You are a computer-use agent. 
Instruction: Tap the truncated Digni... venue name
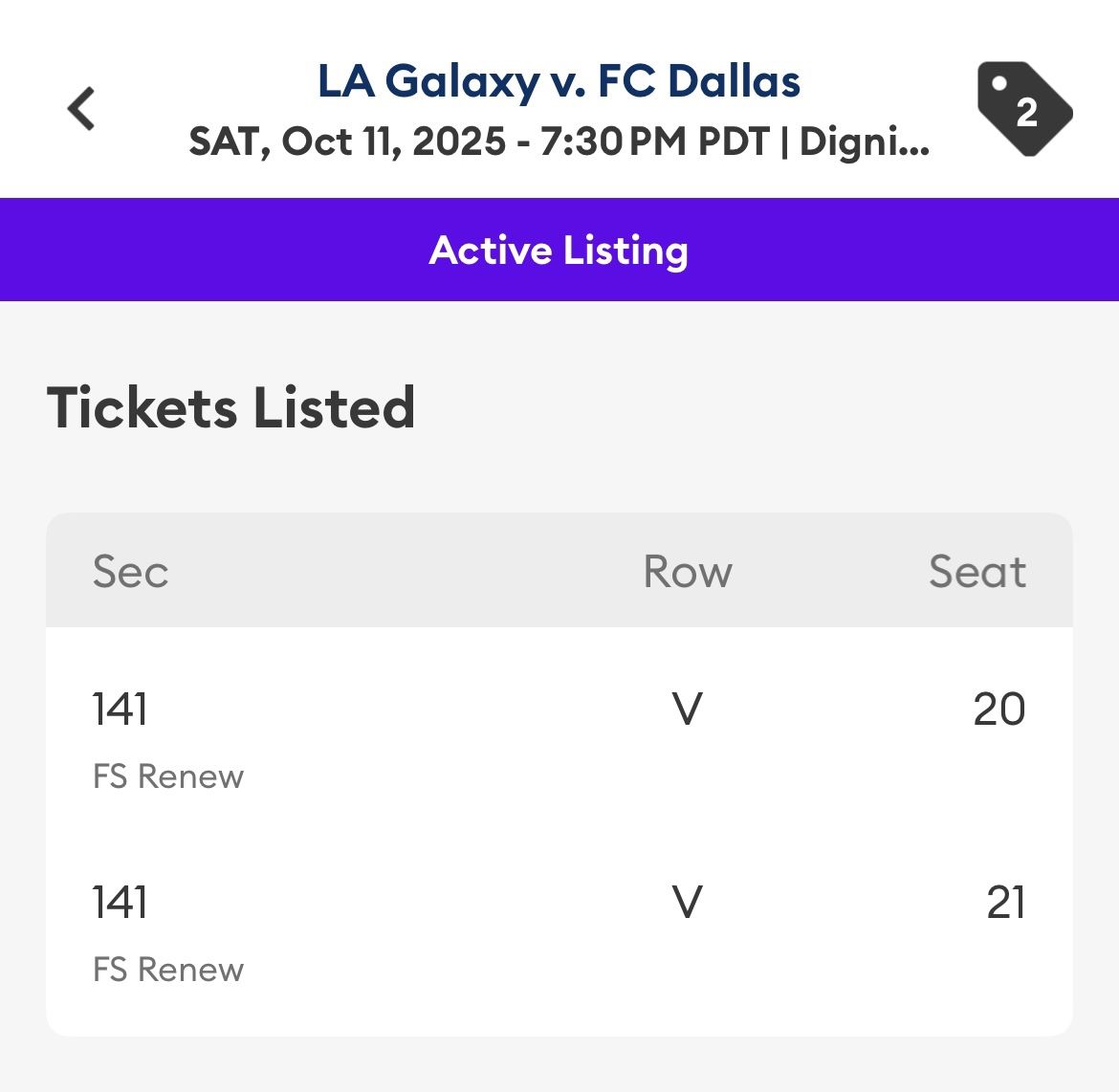pos(864,142)
